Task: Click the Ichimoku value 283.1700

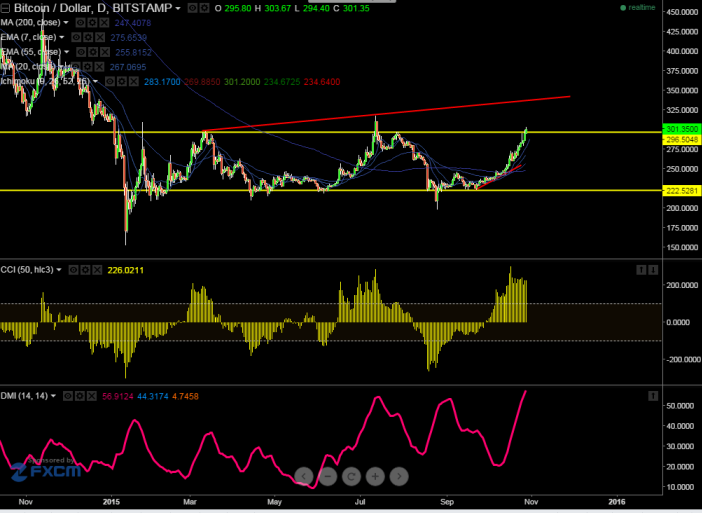Action: [162, 82]
